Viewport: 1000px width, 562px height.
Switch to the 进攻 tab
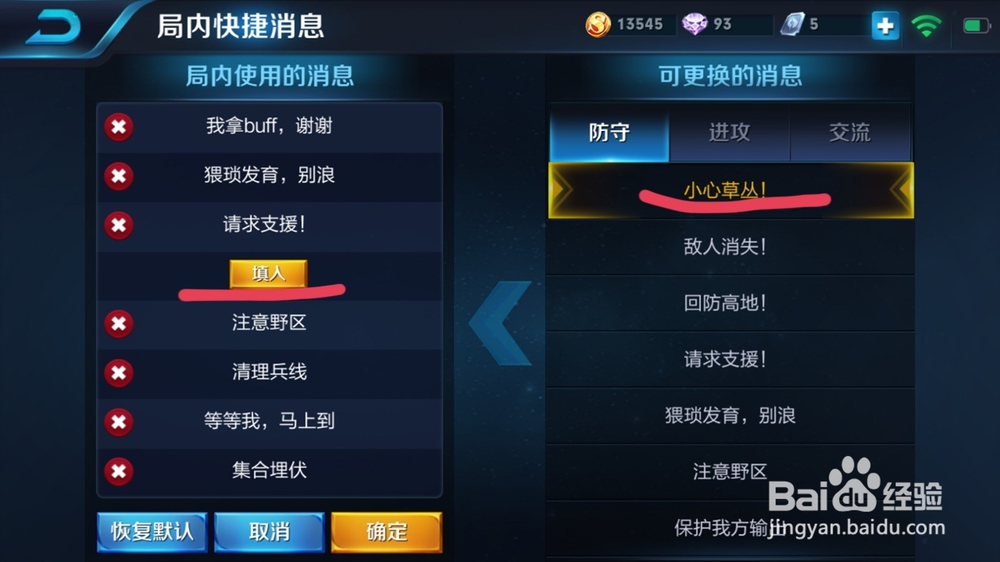coord(730,133)
